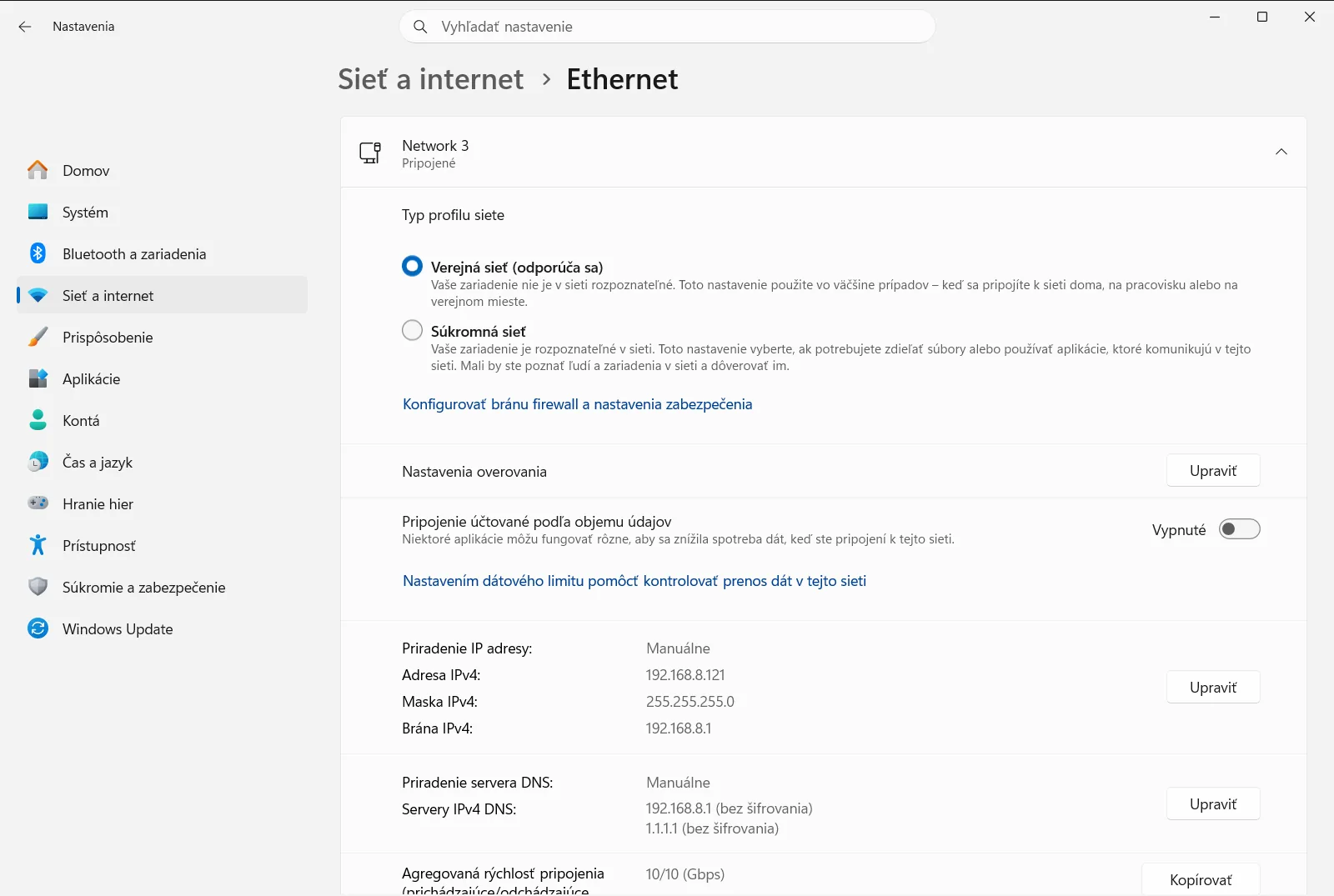Viewport: 1334px width, 896px height.
Task: Click the Kontá person icon
Action: click(38, 420)
